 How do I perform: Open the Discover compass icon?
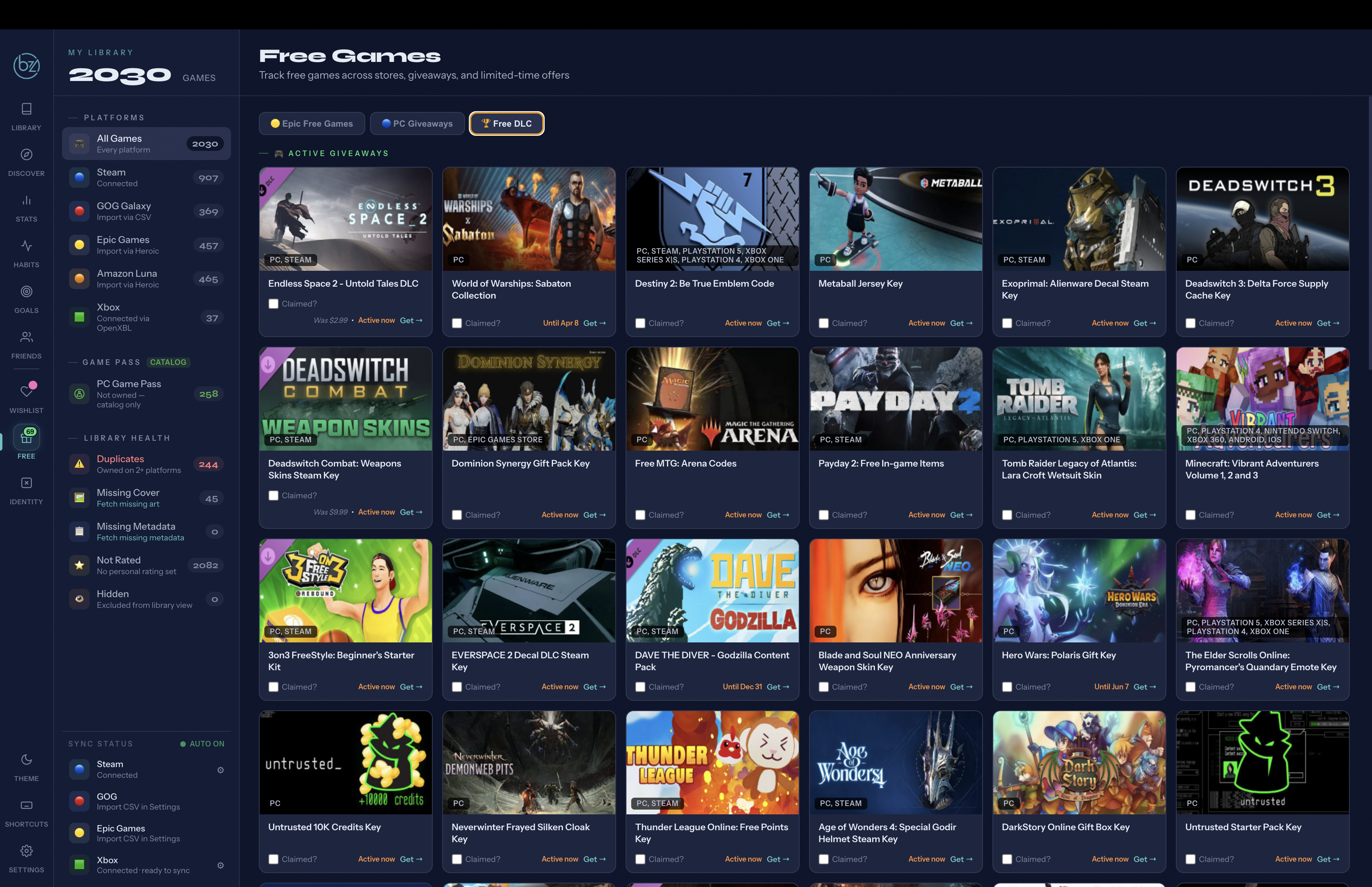click(27, 154)
